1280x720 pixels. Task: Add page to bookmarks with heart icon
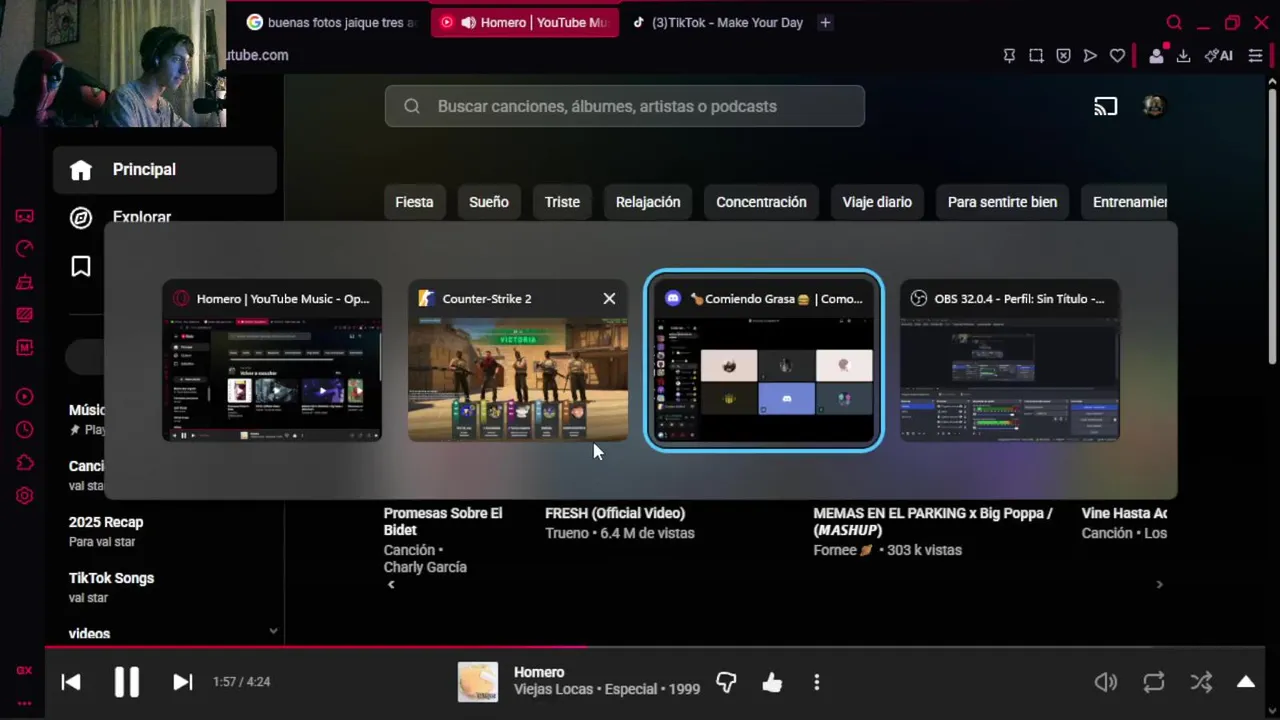tap(1117, 56)
